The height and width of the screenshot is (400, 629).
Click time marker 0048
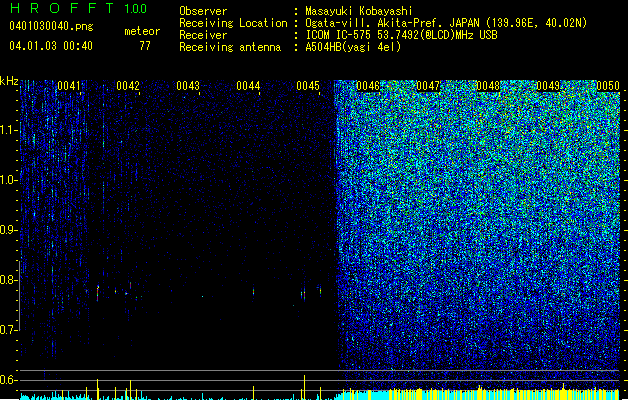tap(488, 86)
